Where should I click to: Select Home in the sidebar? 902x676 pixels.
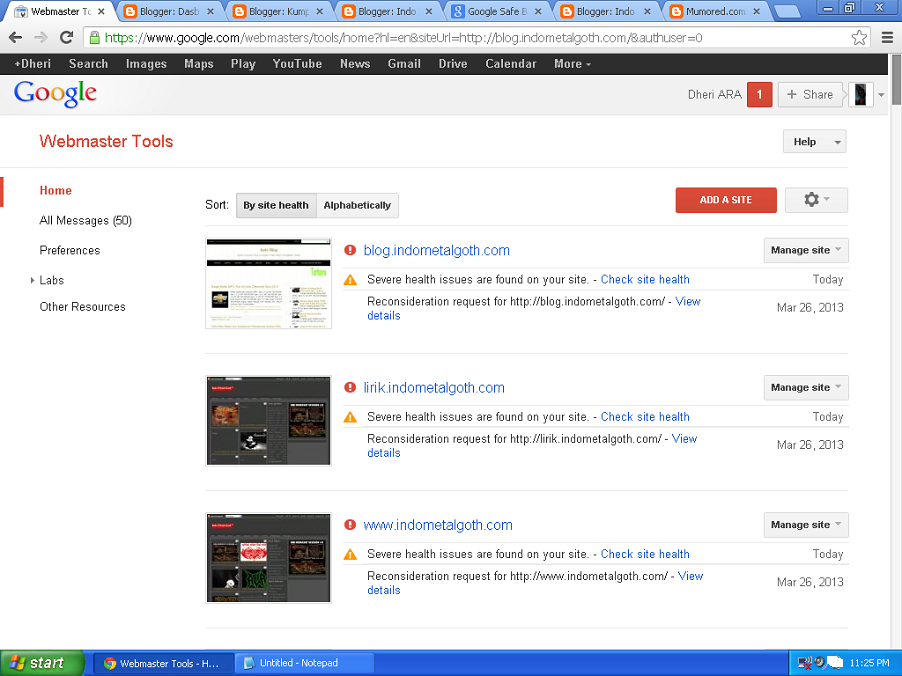pyautogui.click(x=56, y=190)
